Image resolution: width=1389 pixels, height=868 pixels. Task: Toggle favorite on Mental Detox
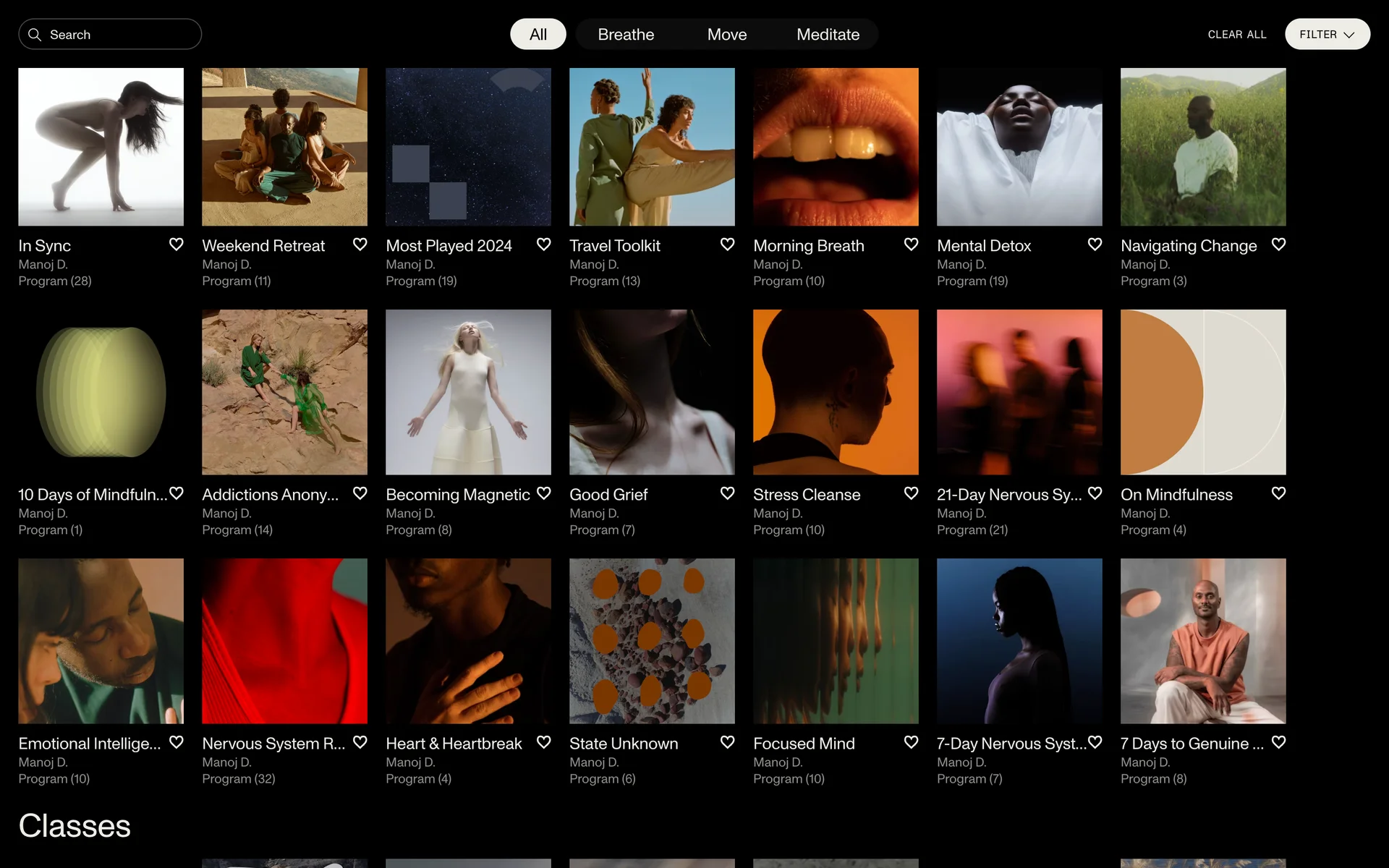[x=1095, y=244]
